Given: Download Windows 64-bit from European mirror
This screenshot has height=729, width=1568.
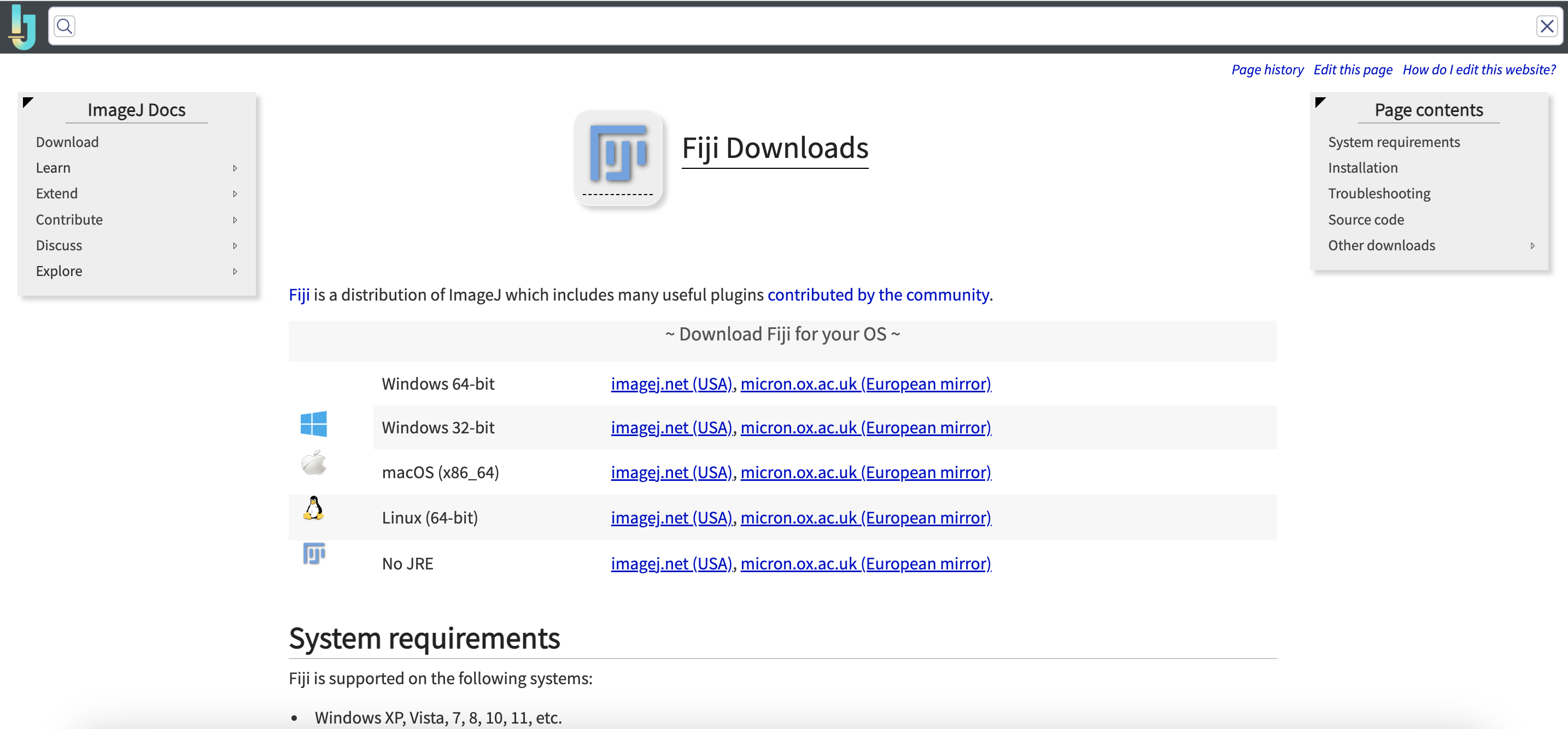Looking at the screenshot, I should [x=865, y=384].
